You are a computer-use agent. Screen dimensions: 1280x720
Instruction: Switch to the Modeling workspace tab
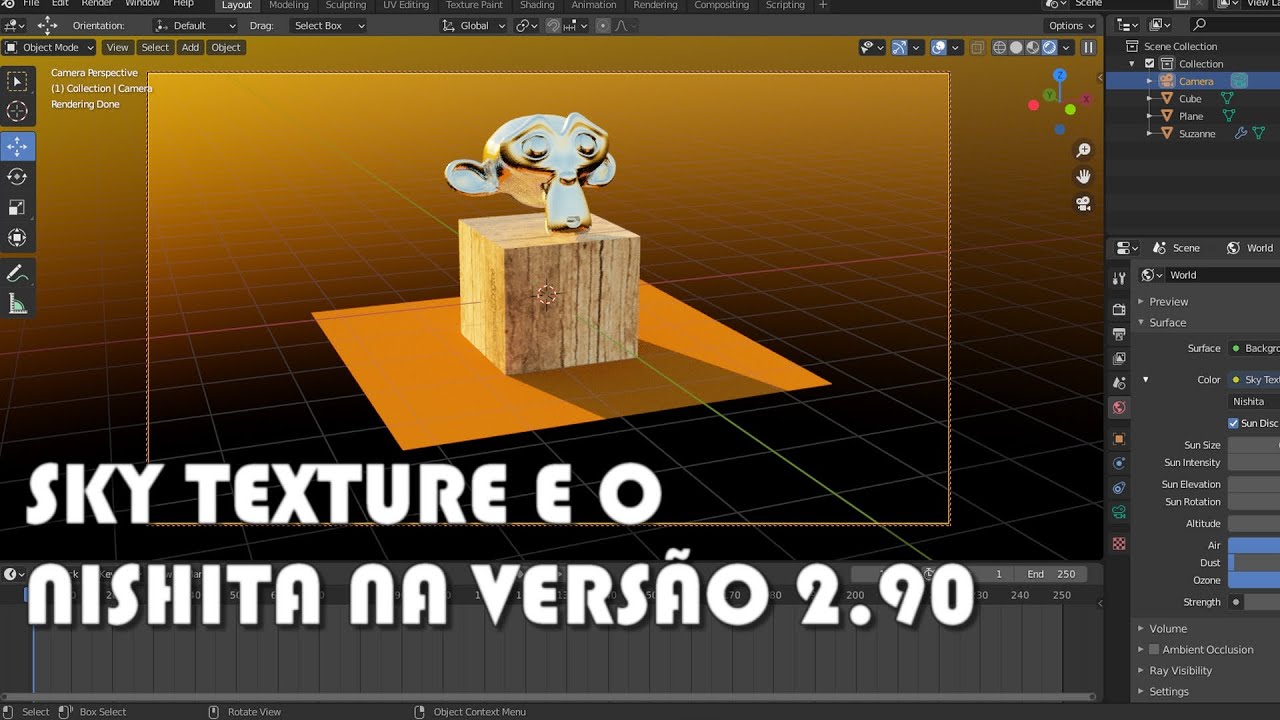click(x=289, y=5)
